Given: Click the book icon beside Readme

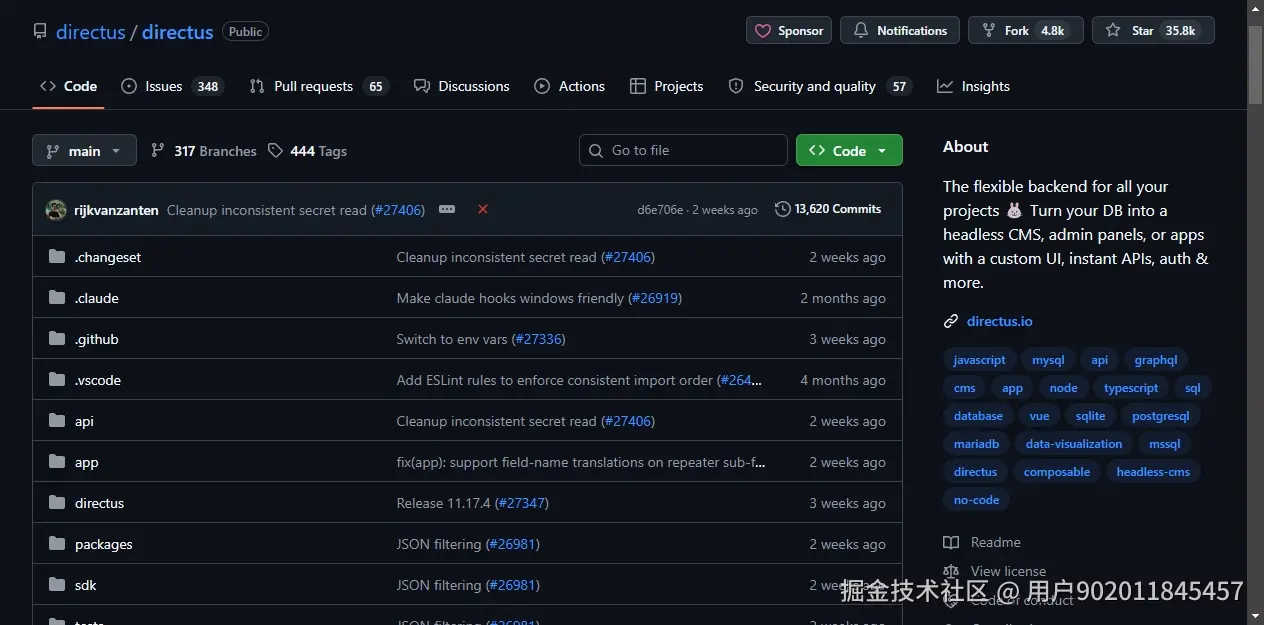Looking at the screenshot, I should (951, 542).
